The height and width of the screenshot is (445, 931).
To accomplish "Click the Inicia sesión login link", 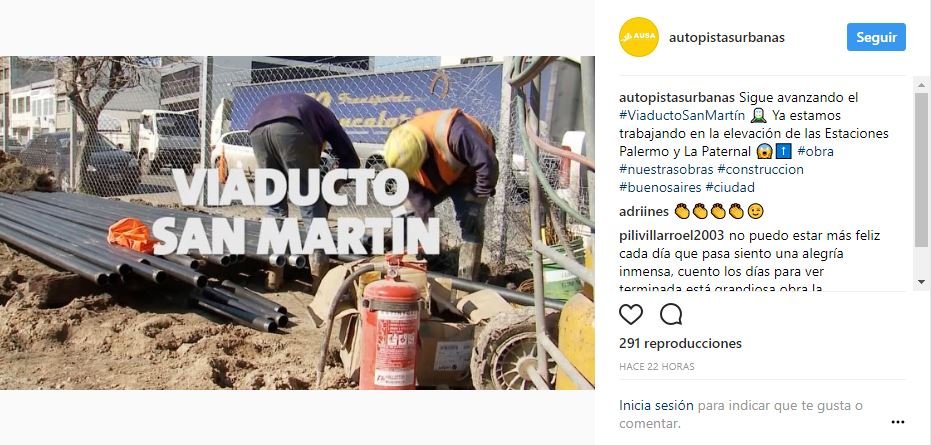I will click(656, 406).
